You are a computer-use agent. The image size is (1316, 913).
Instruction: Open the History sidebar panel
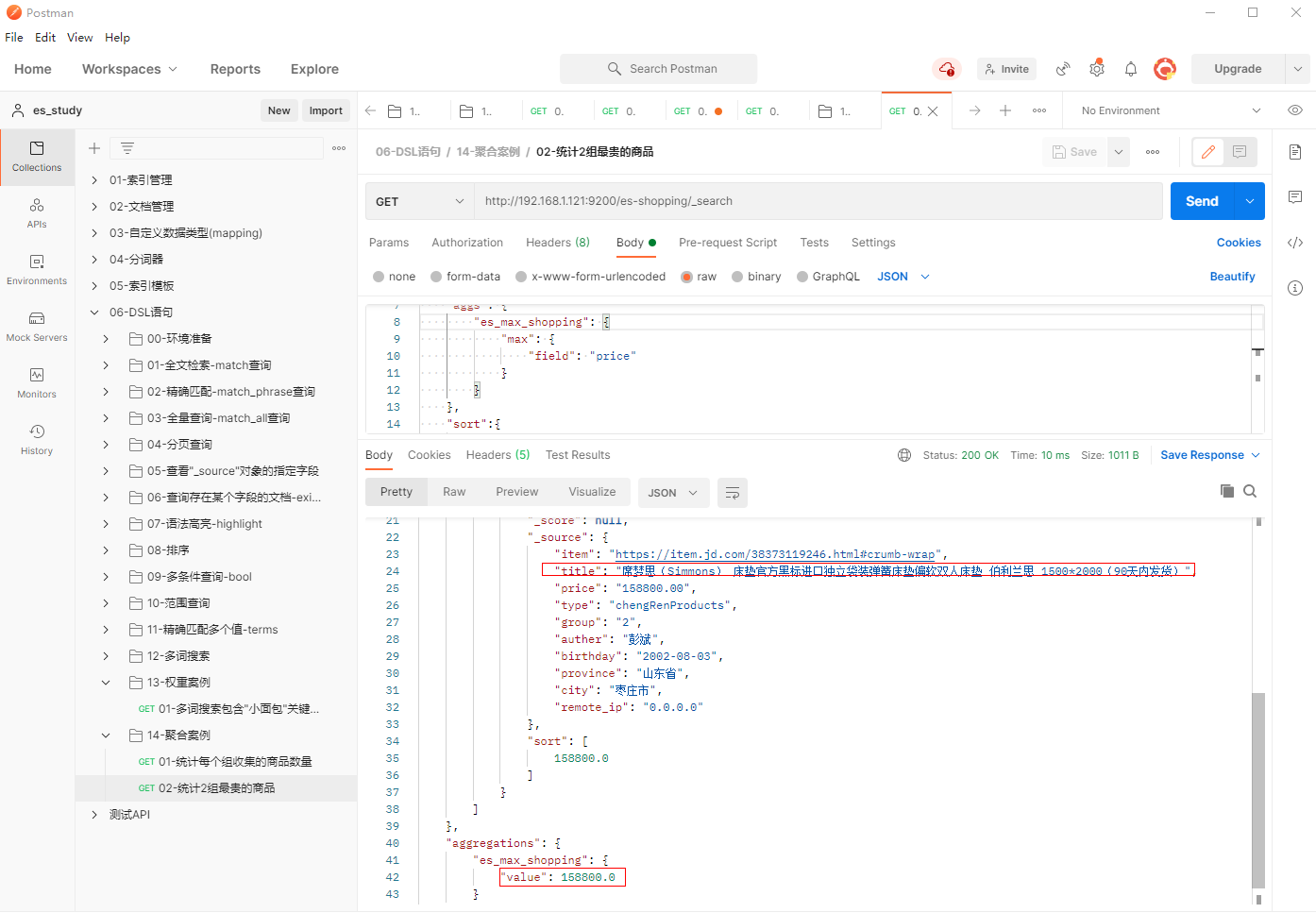[x=37, y=439]
